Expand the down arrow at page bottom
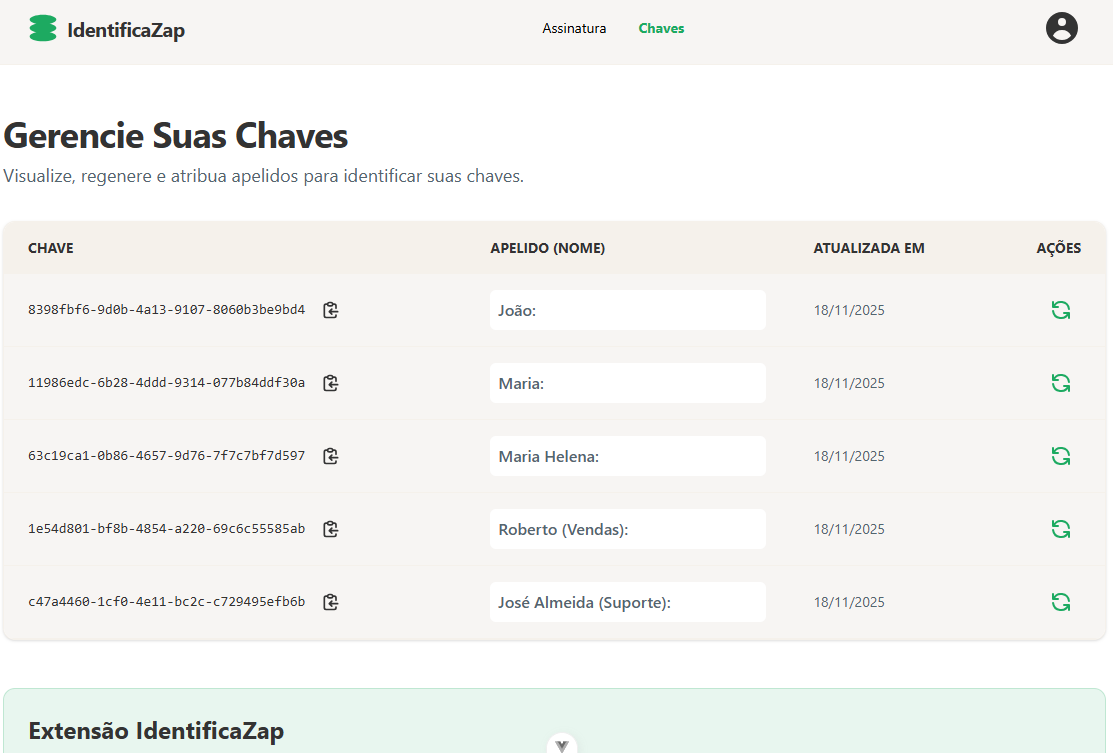This screenshot has height=753, width=1113. 562,745
